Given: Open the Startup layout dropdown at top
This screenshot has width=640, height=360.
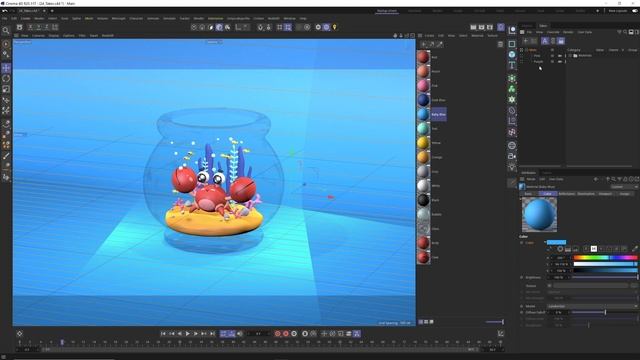Looking at the screenshot, I should click(x=387, y=11).
